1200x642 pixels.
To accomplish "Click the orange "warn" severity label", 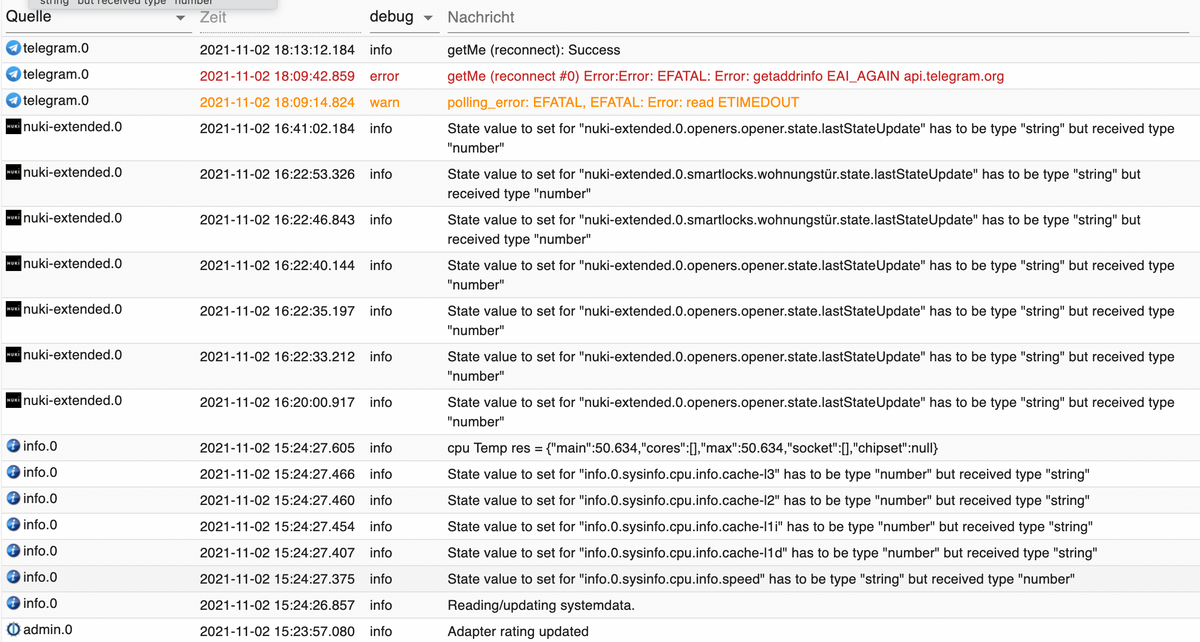I will [385, 102].
